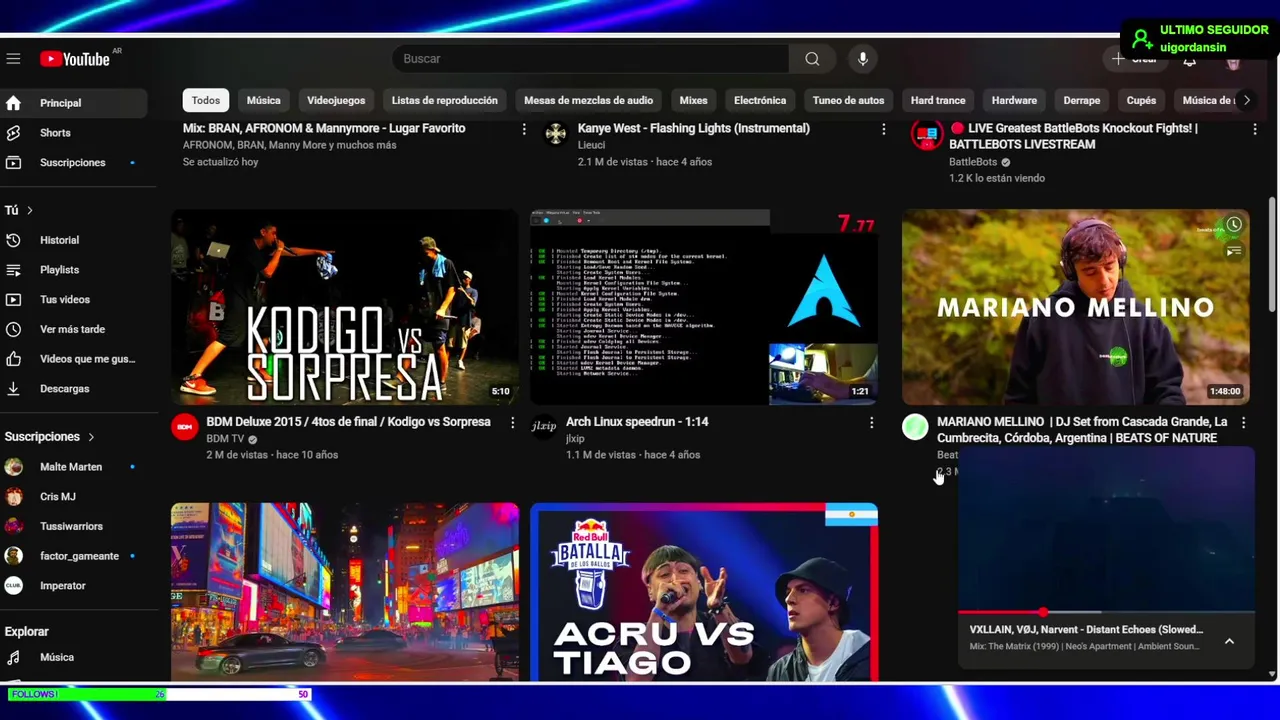The image size is (1280, 720).
Task: Select the Música chip
Action: click(264, 100)
